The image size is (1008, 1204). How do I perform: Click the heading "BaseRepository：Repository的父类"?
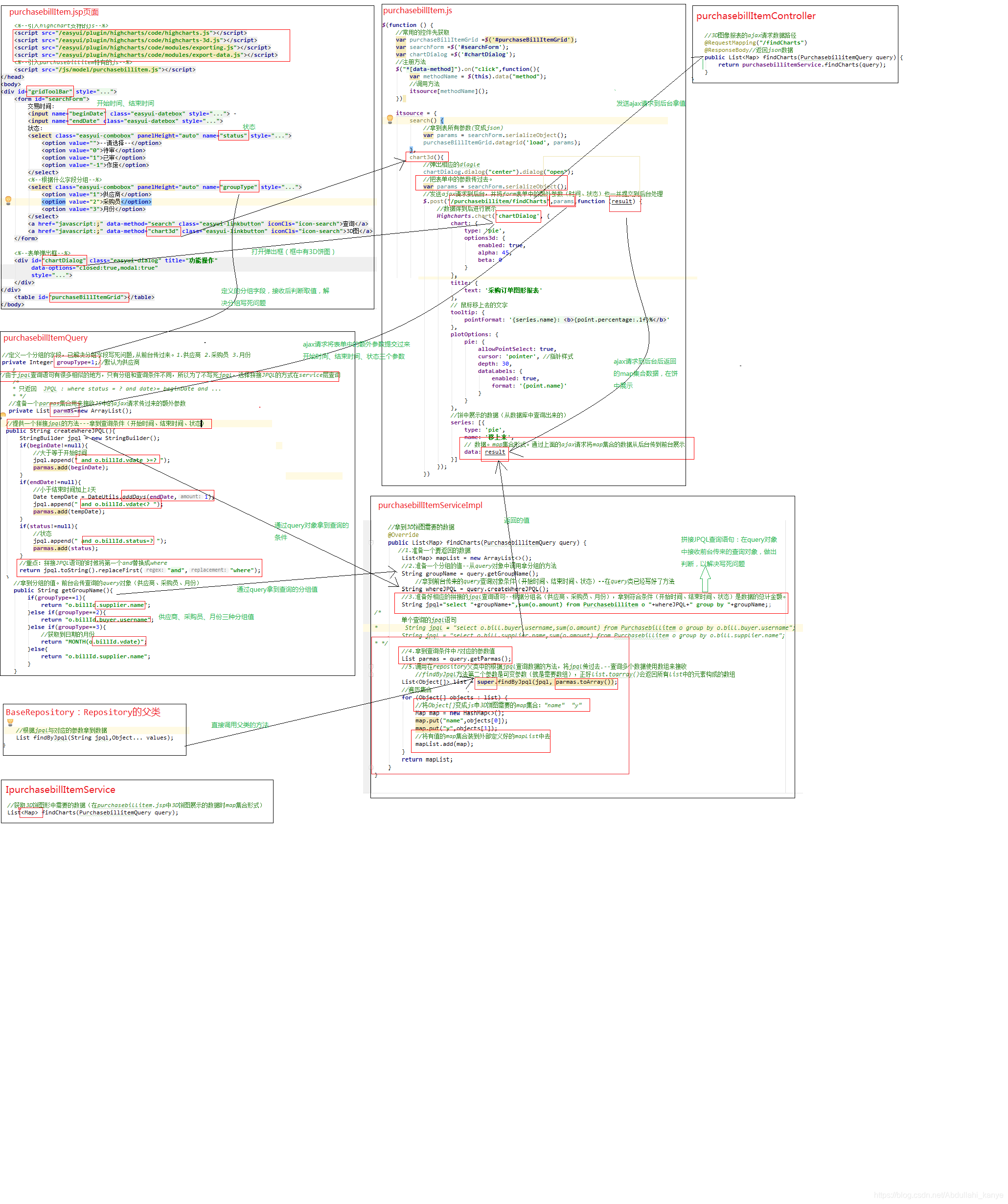click(83, 712)
